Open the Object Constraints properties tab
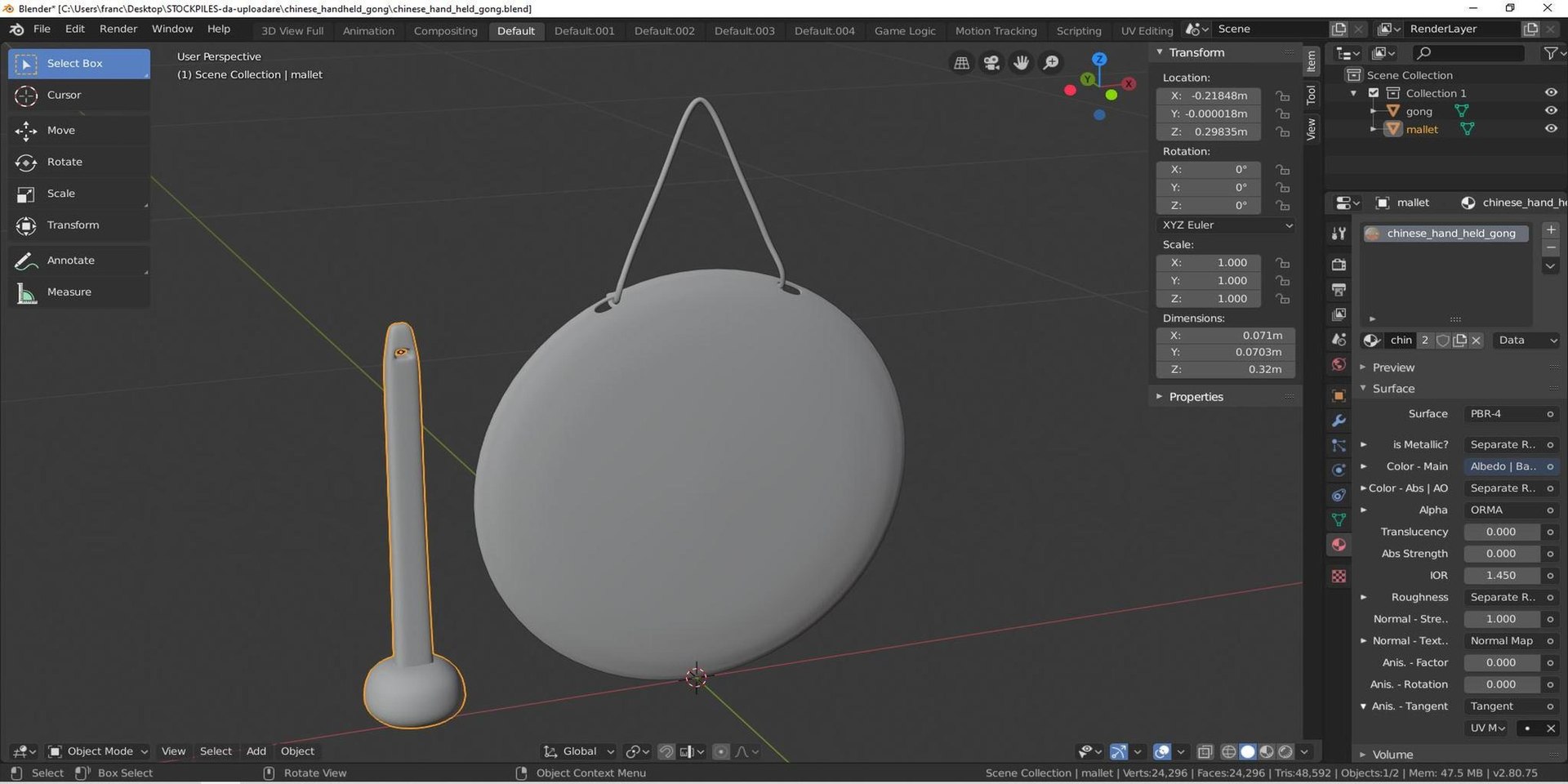Screen dimensions: 1568x784 (1339, 495)
